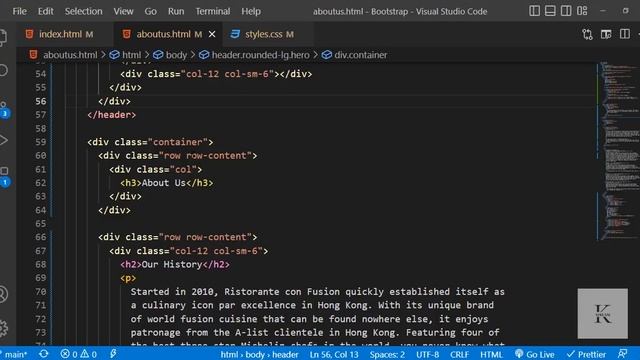Image resolution: width=640 pixels, height=360 pixels.
Task: Open the View menu
Action: [x=123, y=11]
